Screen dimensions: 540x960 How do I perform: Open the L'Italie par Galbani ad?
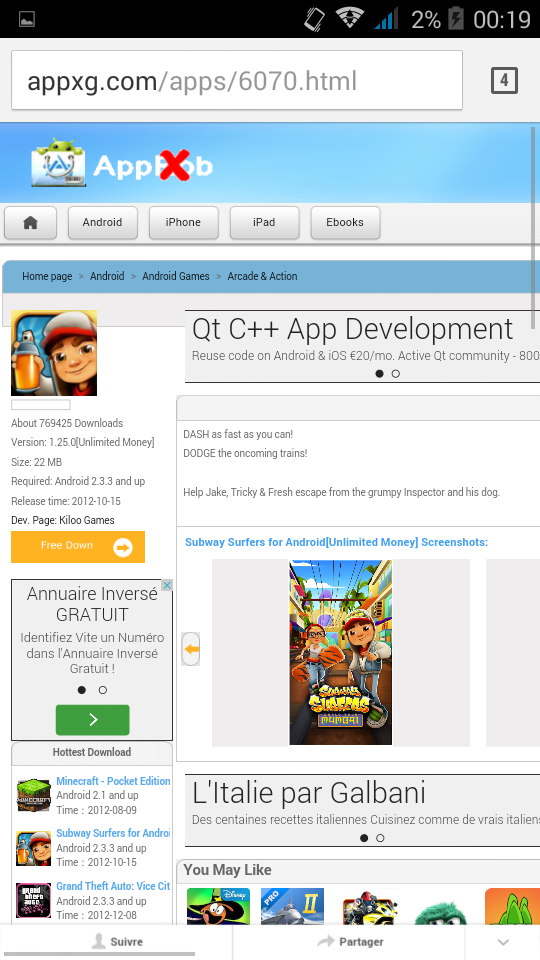362,811
